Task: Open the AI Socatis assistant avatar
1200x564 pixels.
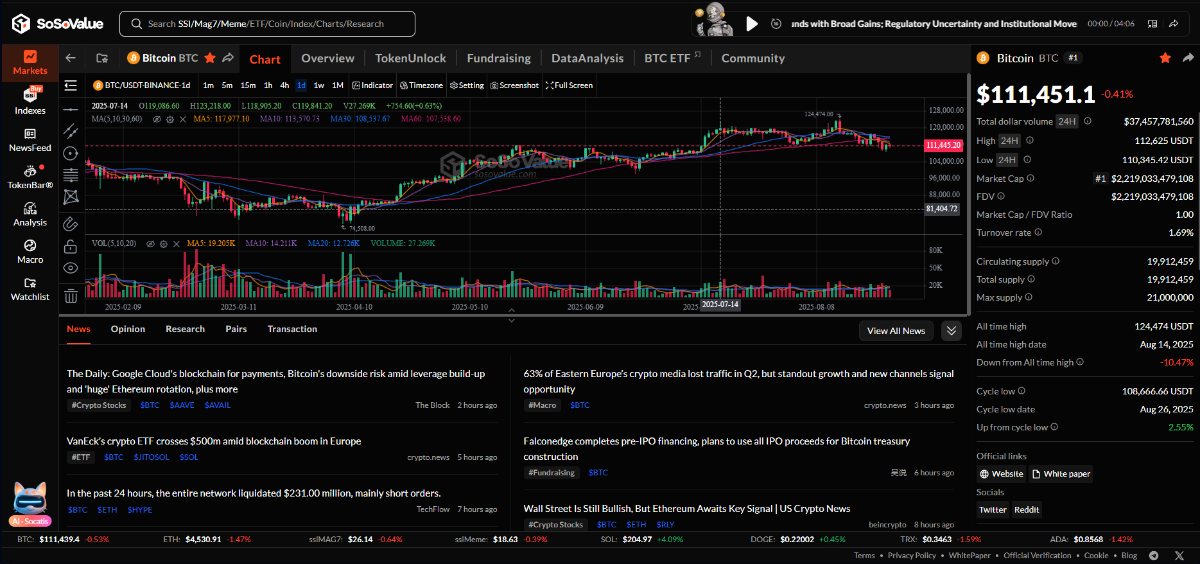Action: 30,504
